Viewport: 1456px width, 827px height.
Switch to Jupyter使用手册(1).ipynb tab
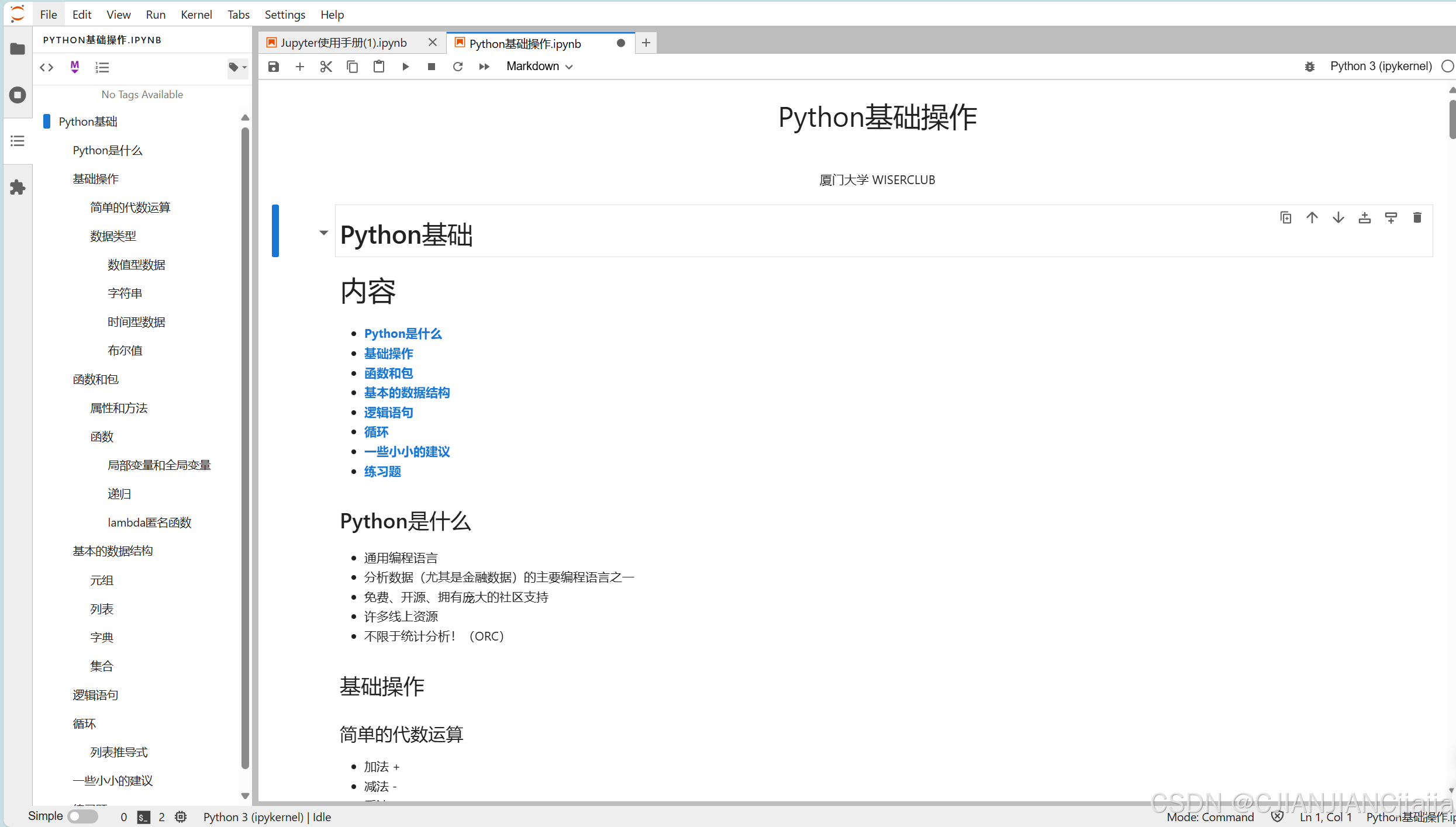point(343,43)
